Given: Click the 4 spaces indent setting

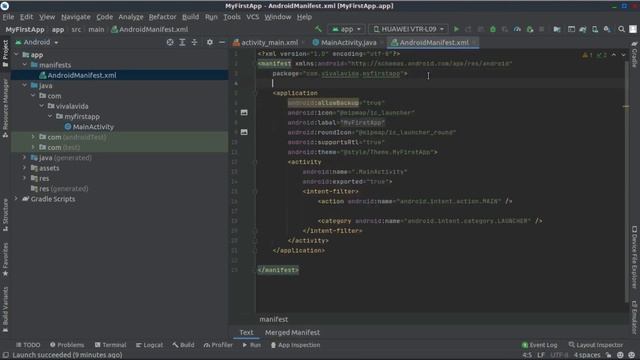Looking at the screenshot, I should 587,355.
